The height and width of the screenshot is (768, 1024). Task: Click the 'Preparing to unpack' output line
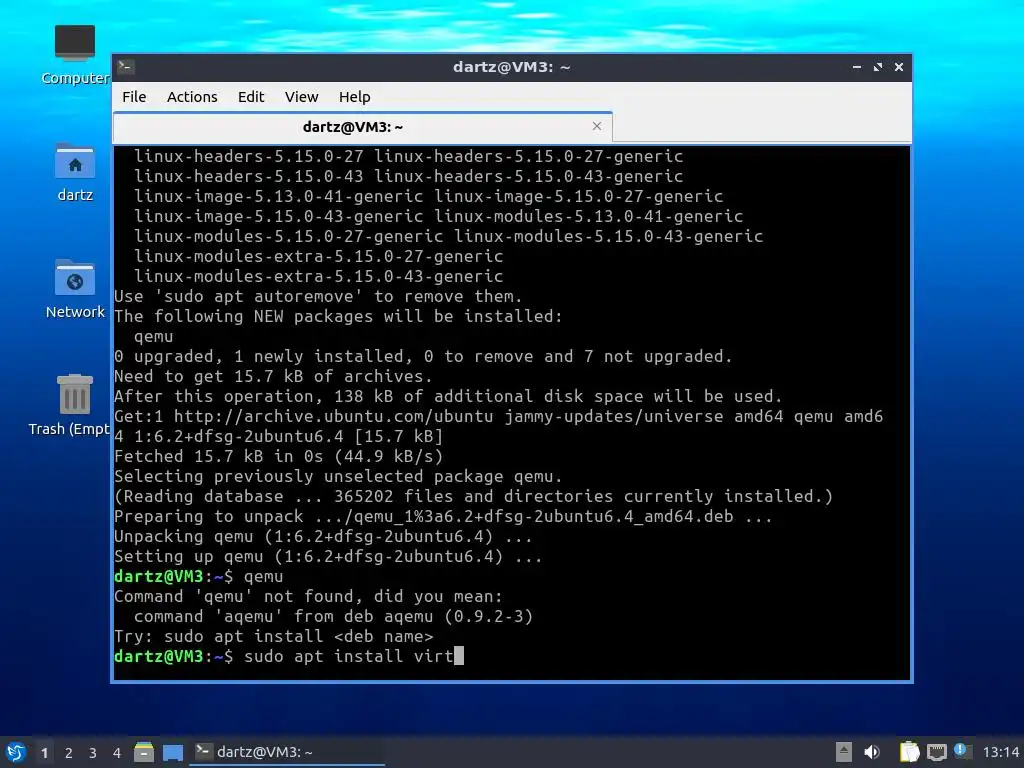443,517
